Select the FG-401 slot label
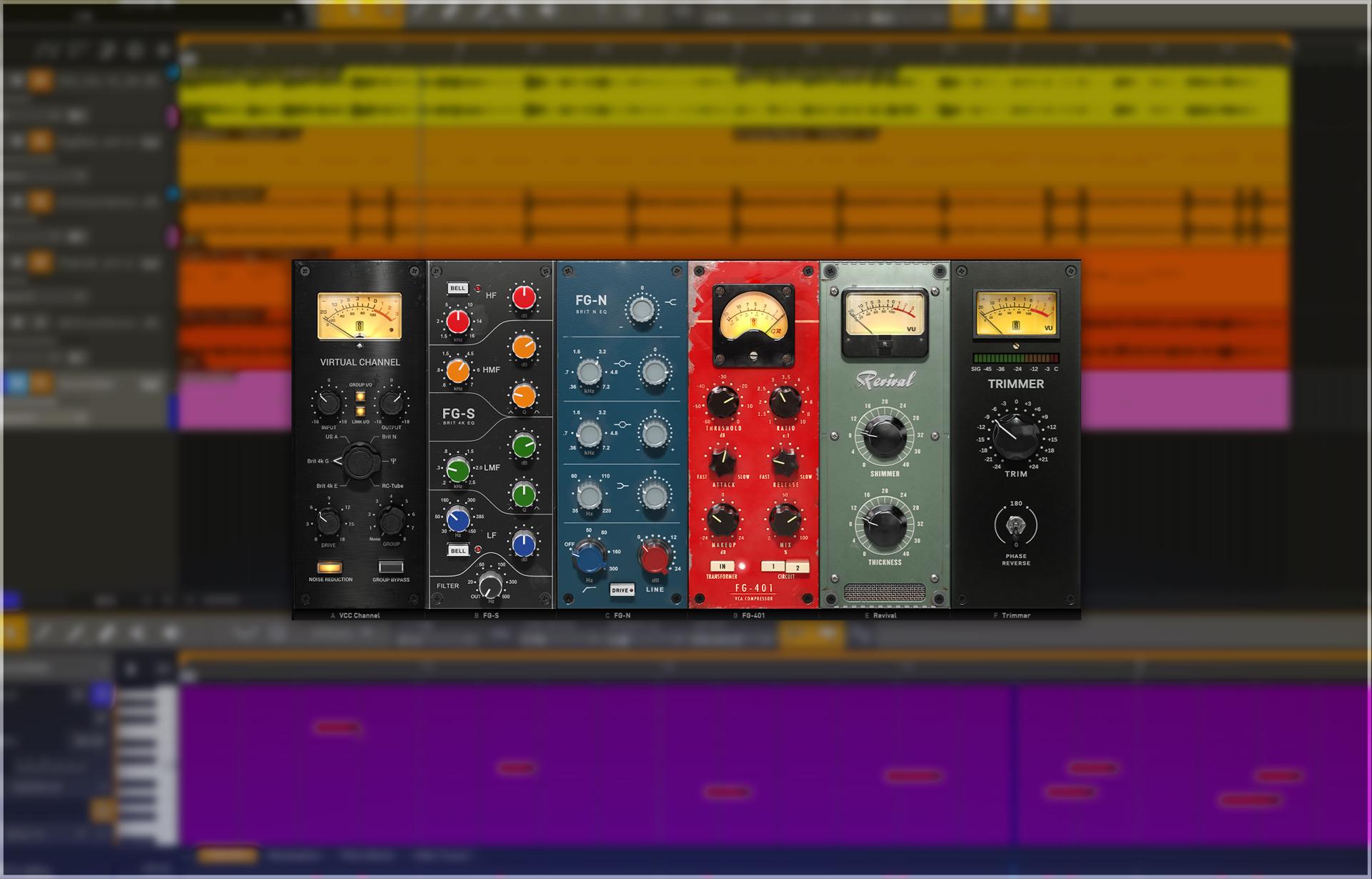 [x=749, y=615]
